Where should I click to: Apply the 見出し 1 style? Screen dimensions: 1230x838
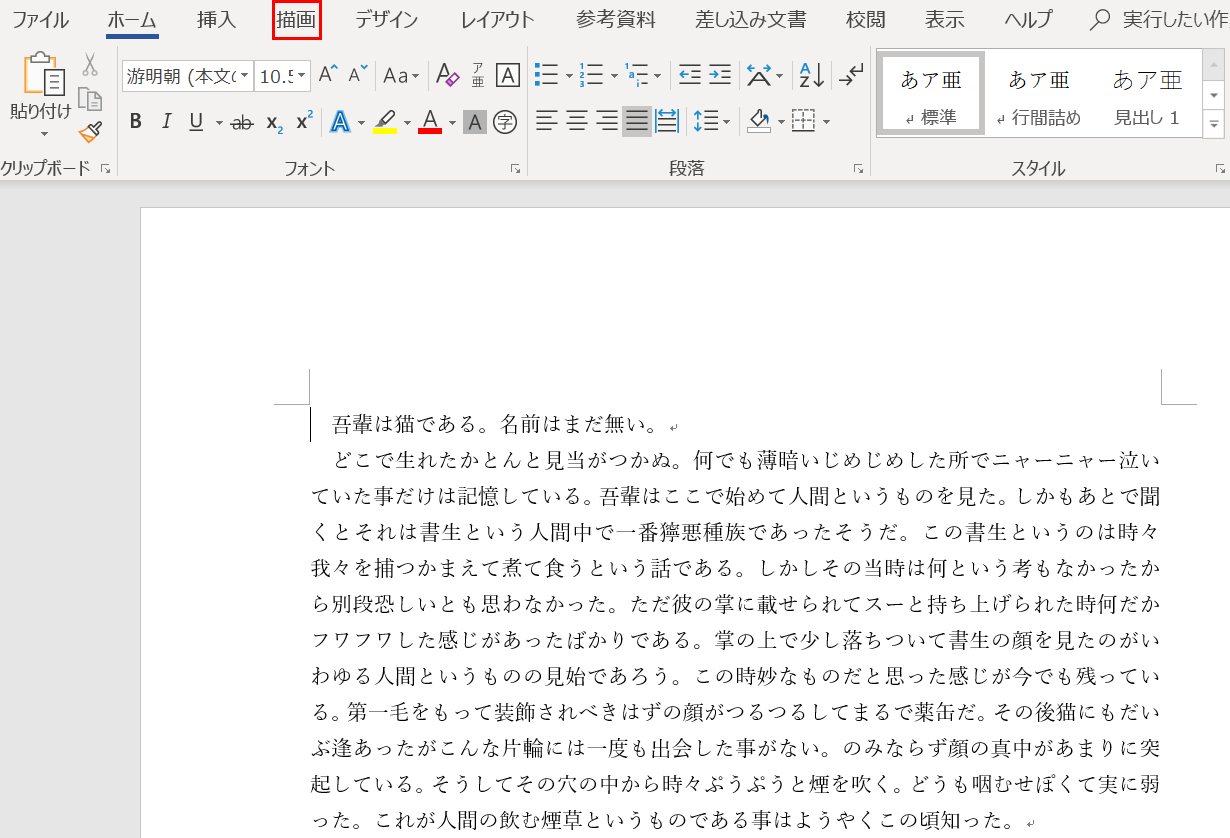1148,93
